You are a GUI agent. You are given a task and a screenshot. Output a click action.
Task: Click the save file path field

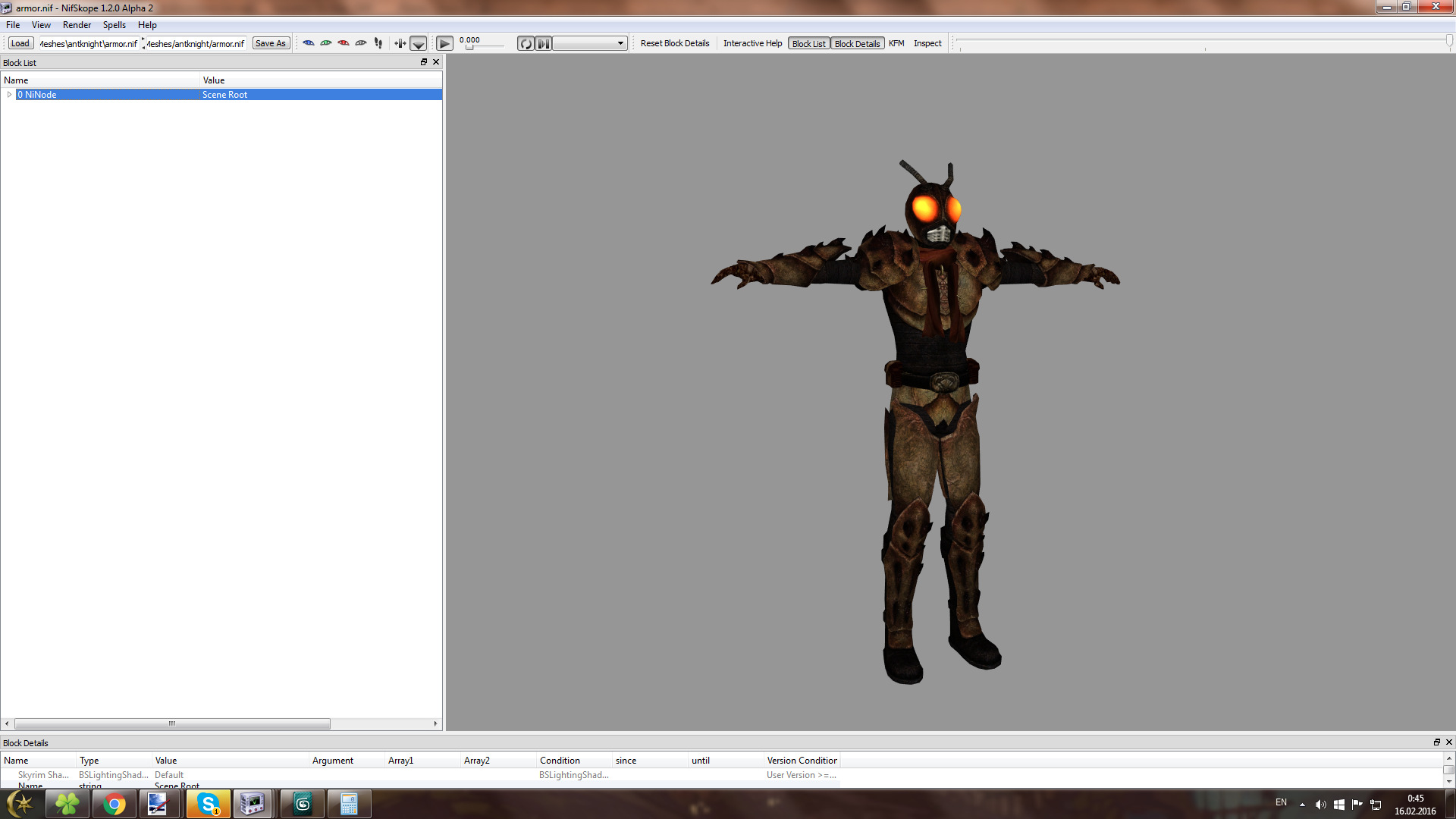pyautogui.click(x=196, y=43)
